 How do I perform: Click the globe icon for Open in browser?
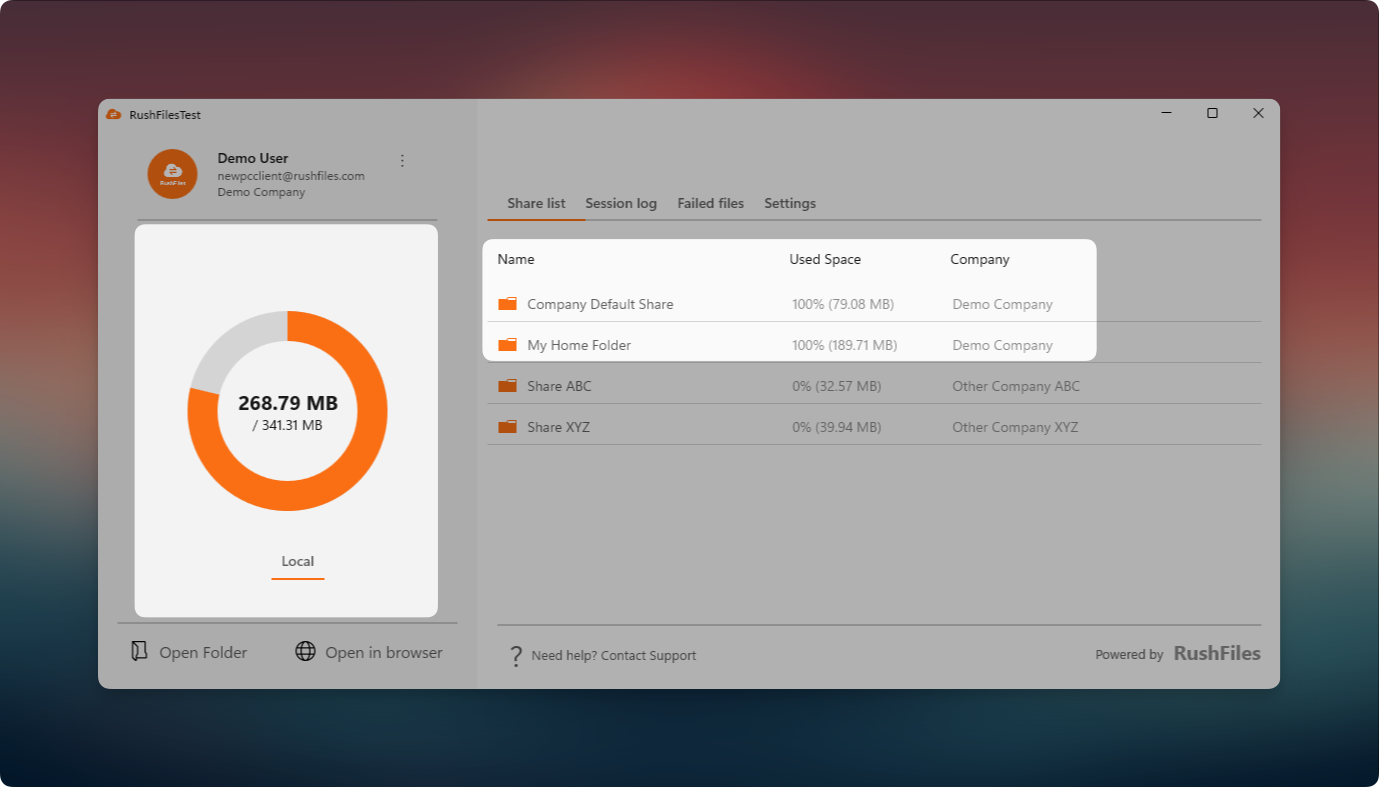305,652
